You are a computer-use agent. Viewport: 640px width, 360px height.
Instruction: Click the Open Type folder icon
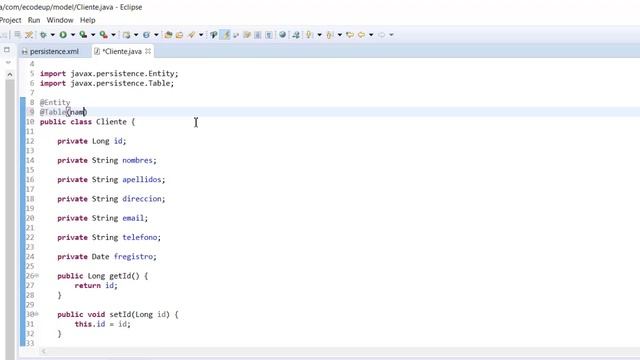click(x=168, y=35)
